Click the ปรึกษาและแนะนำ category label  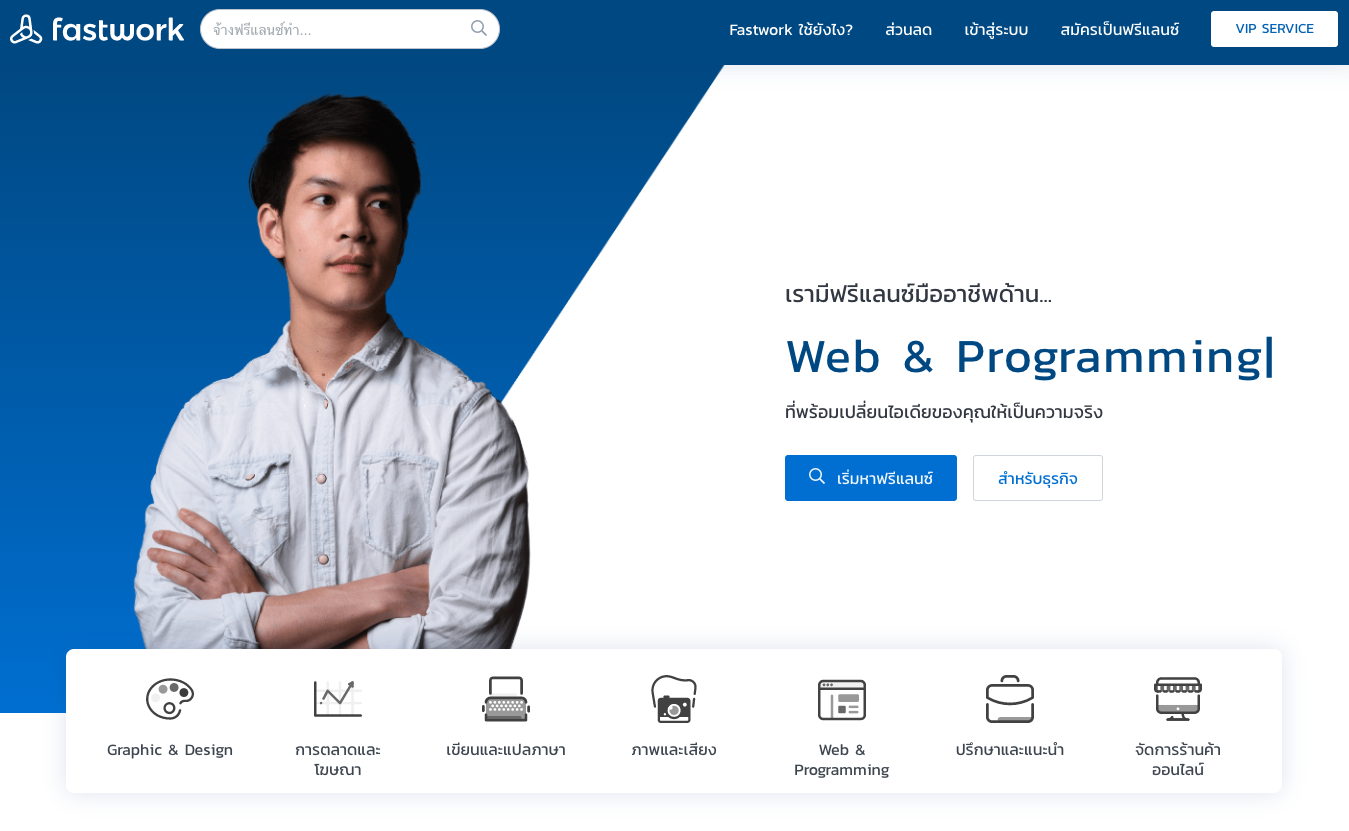tap(1010, 750)
